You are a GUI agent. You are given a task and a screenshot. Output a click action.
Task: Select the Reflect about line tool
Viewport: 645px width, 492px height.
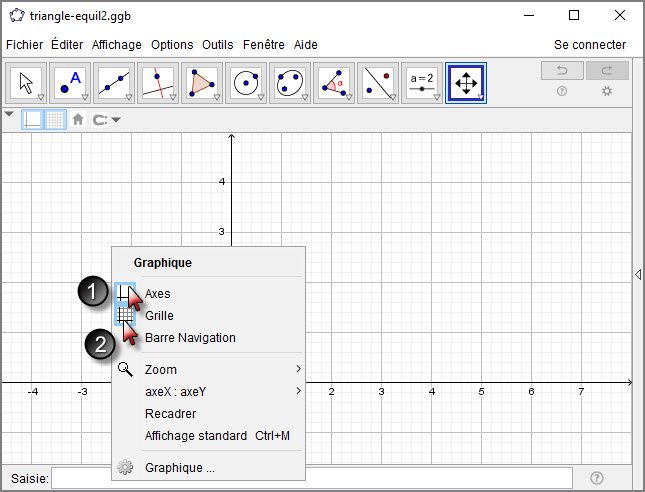378,83
